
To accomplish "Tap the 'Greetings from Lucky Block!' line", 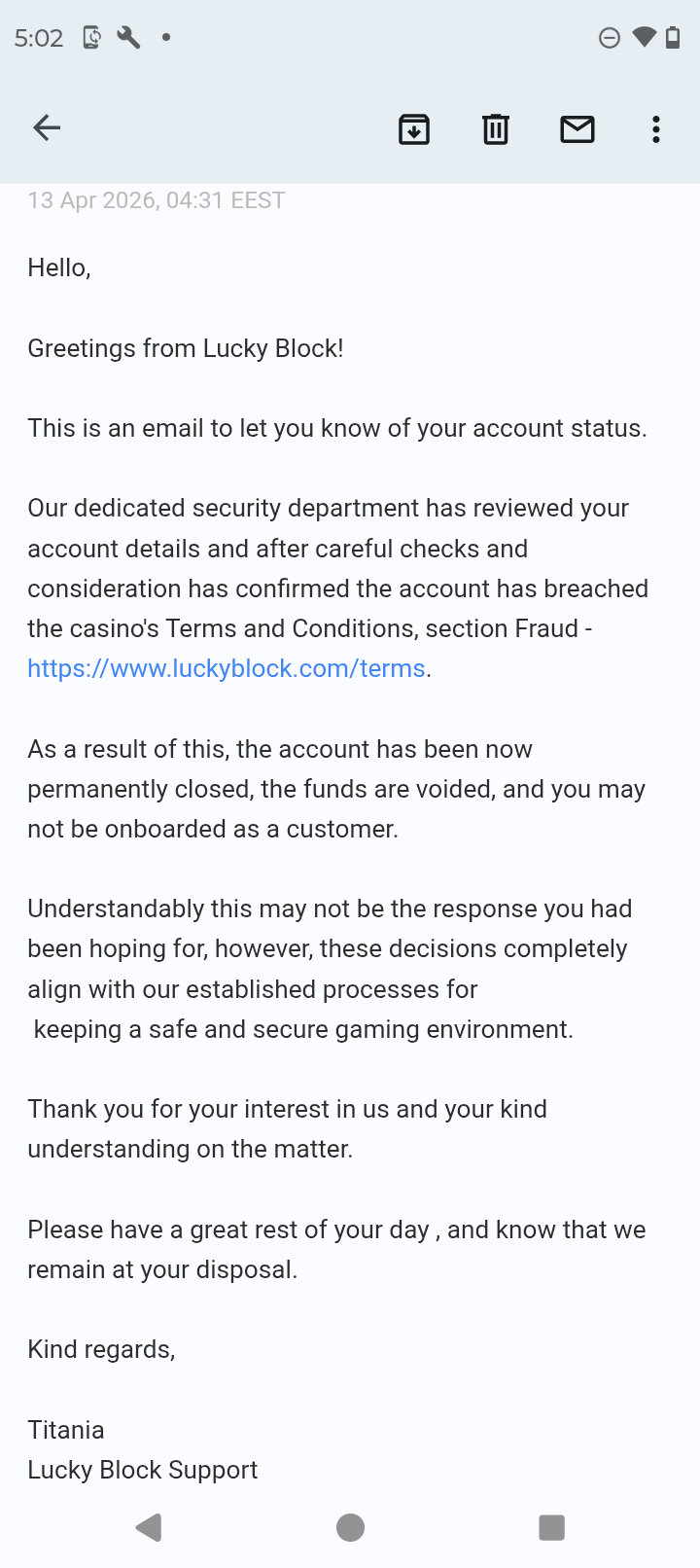I will click(186, 348).
